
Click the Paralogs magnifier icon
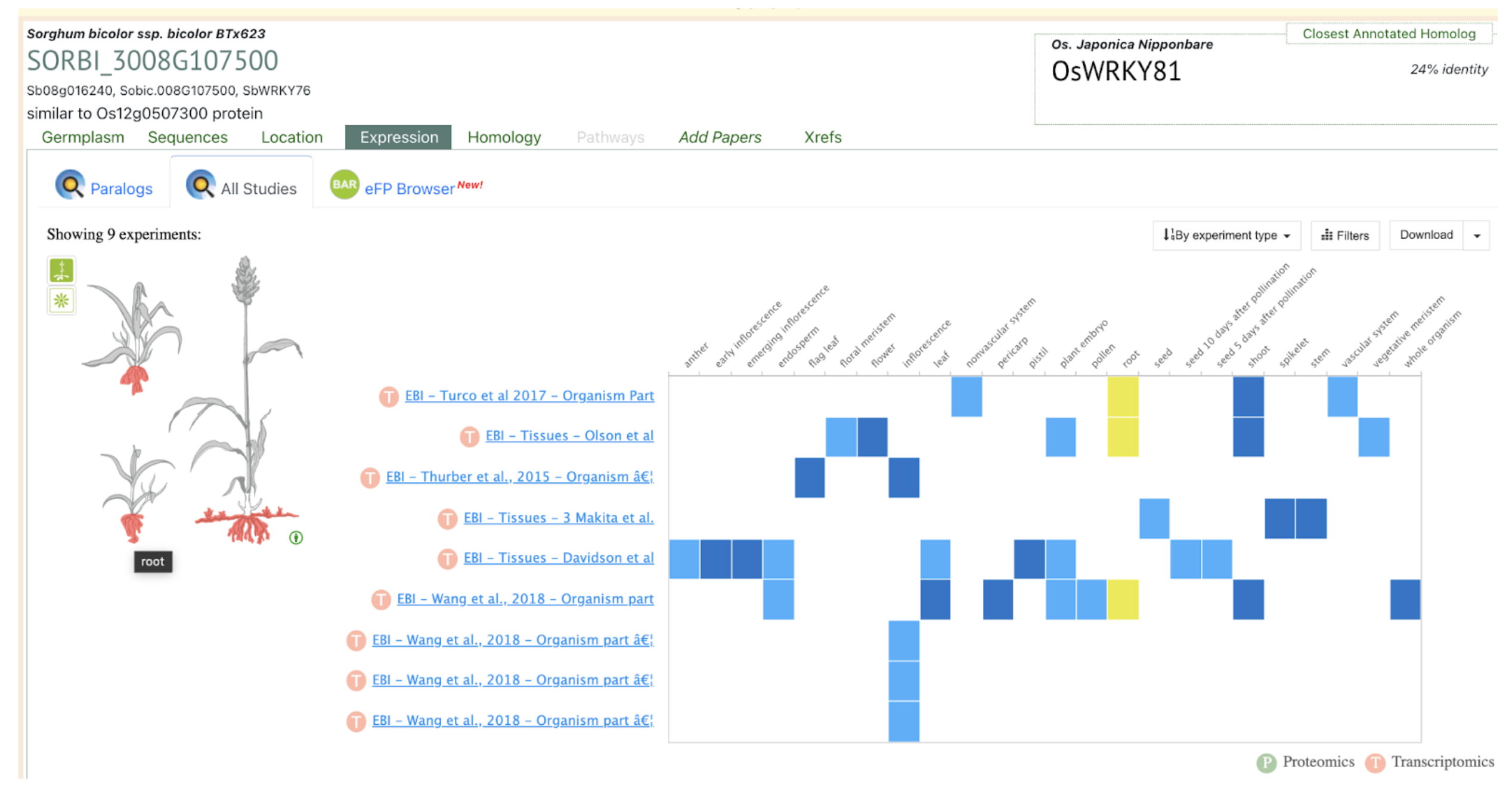(70, 185)
